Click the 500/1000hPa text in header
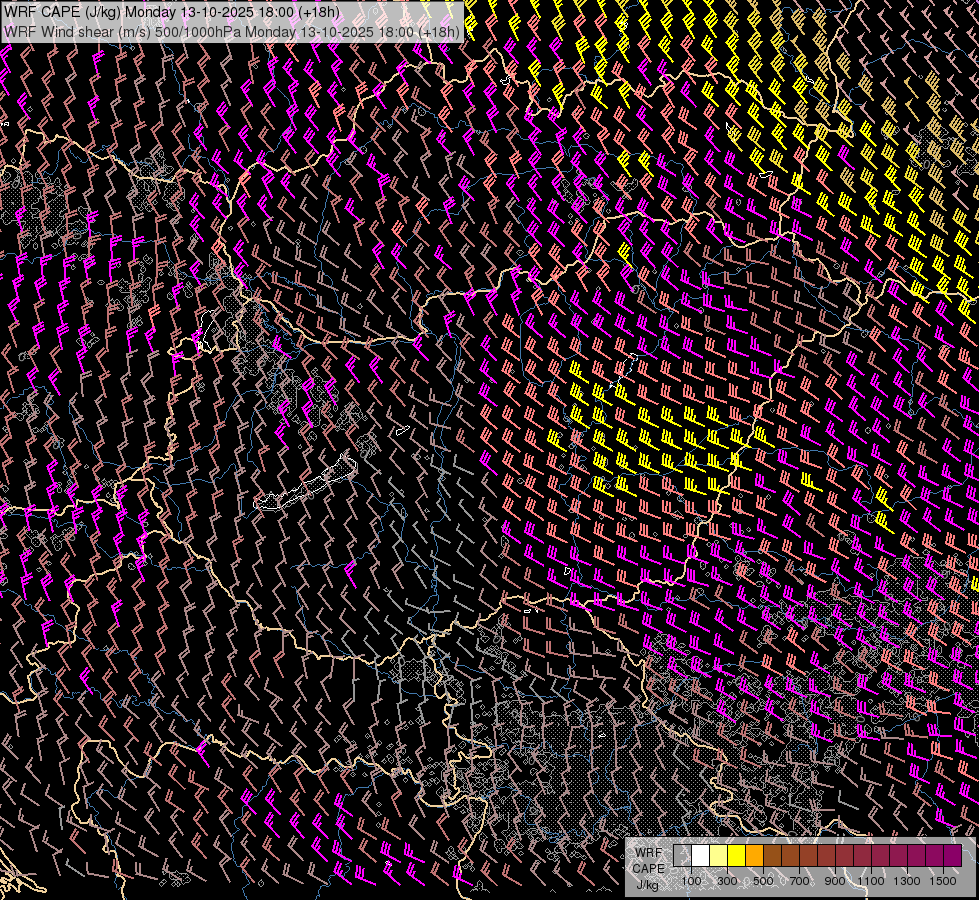The image size is (979, 900). click(198, 31)
